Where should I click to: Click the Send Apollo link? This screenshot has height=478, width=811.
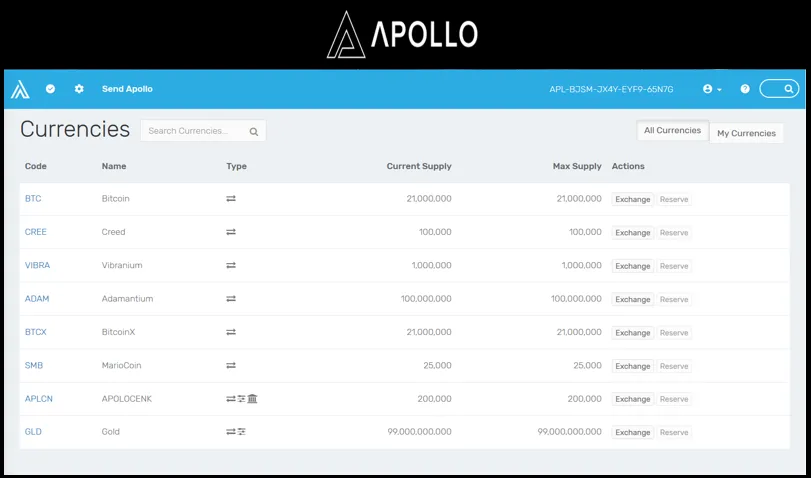(127, 89)
